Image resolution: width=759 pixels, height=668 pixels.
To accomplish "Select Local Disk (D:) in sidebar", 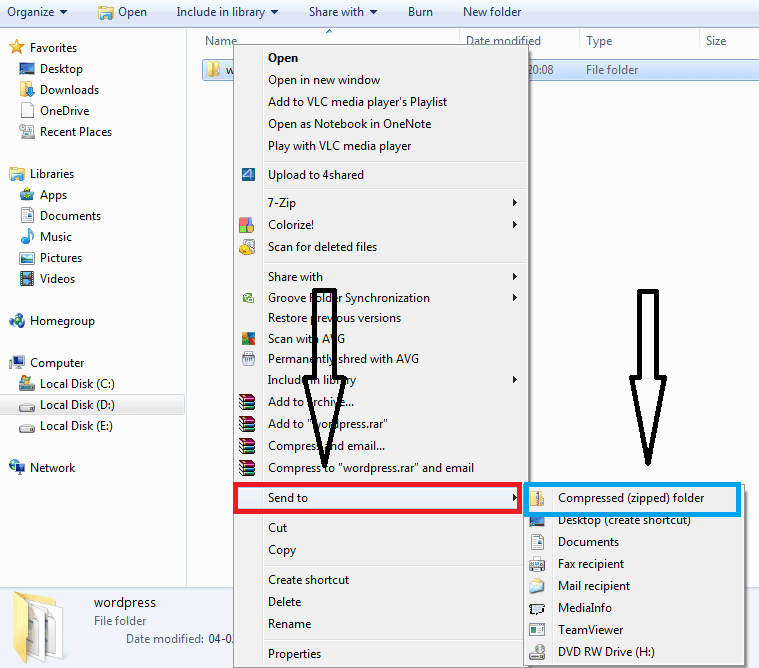I will (x=77, y=405).
